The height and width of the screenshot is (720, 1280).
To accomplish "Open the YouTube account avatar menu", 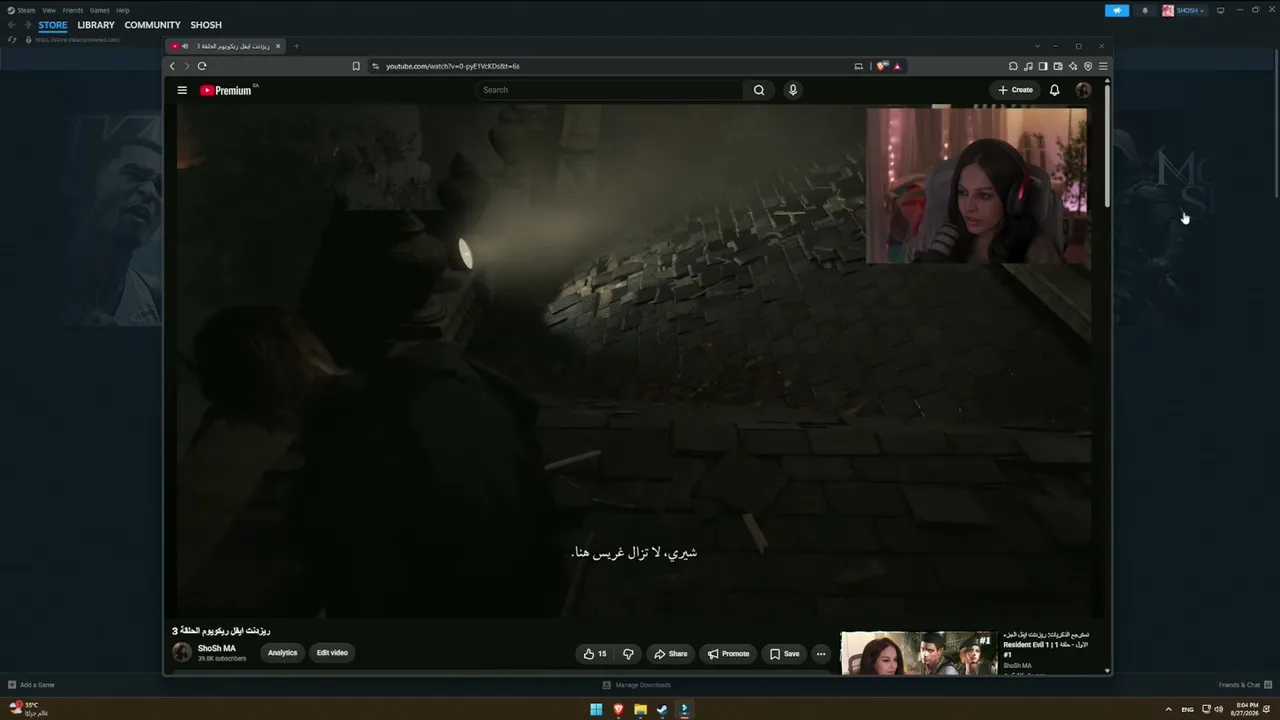I will tap(1083, 90).
